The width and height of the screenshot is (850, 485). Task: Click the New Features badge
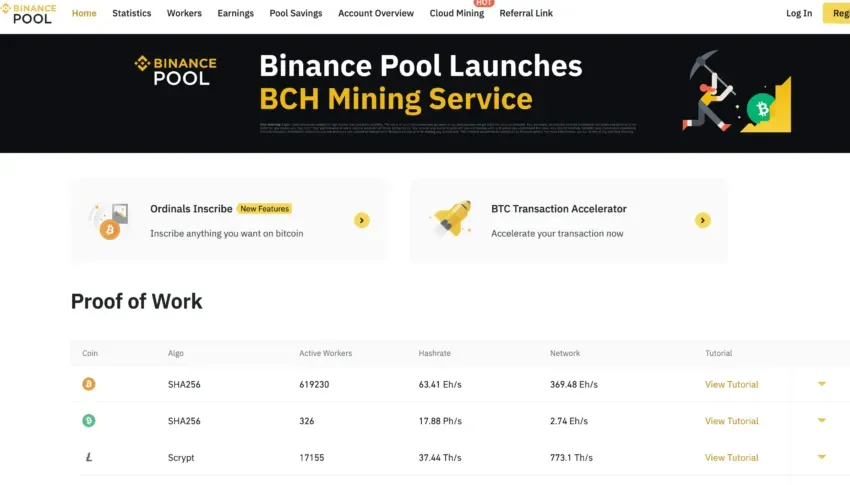point(265,209)
